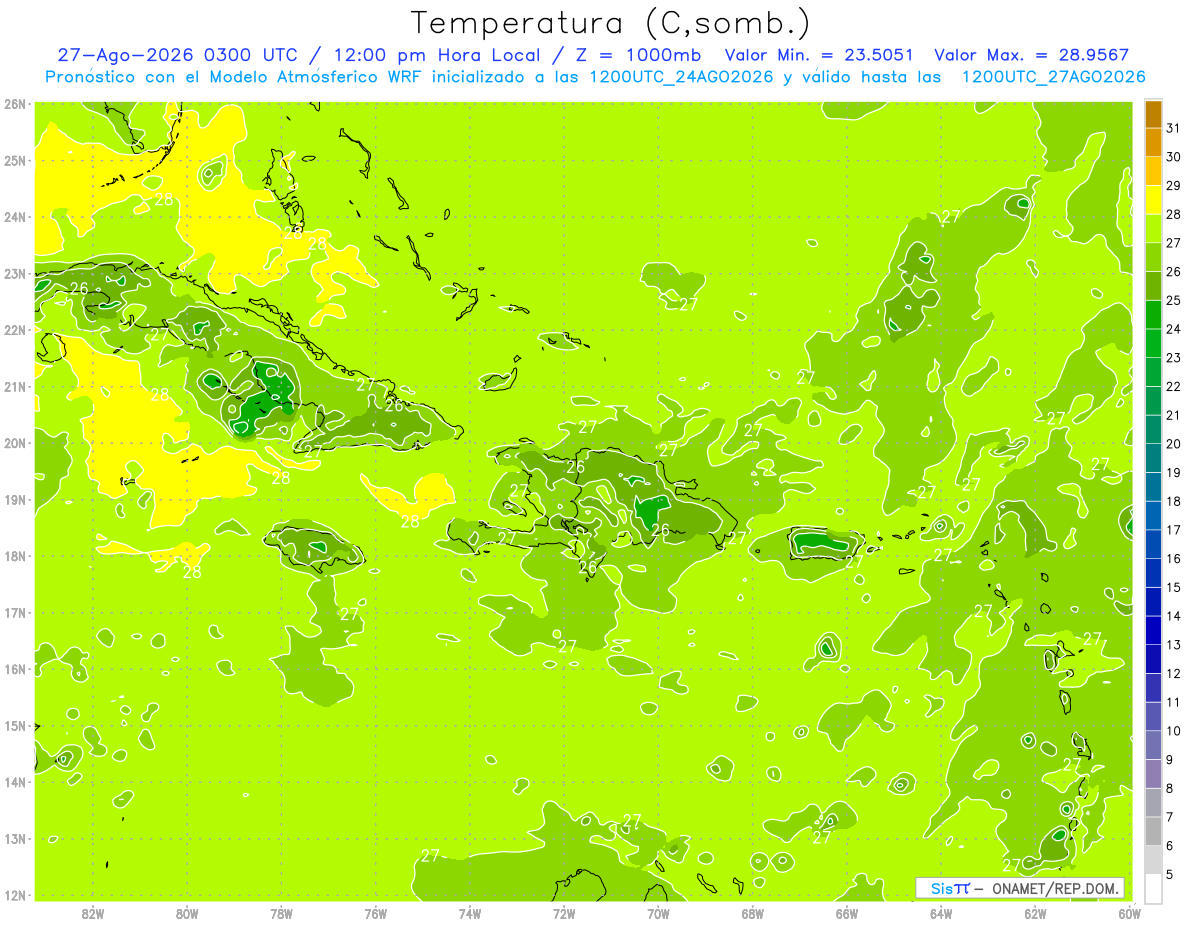1200x927 pixels.
Task: Click longitude label "72W"
Action: click(564, 913)
